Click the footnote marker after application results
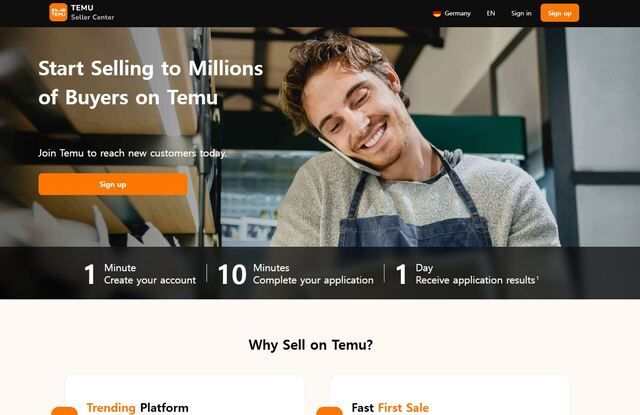Image resolution: width=640 pixels, height=415 pixels. coord(538,278)
